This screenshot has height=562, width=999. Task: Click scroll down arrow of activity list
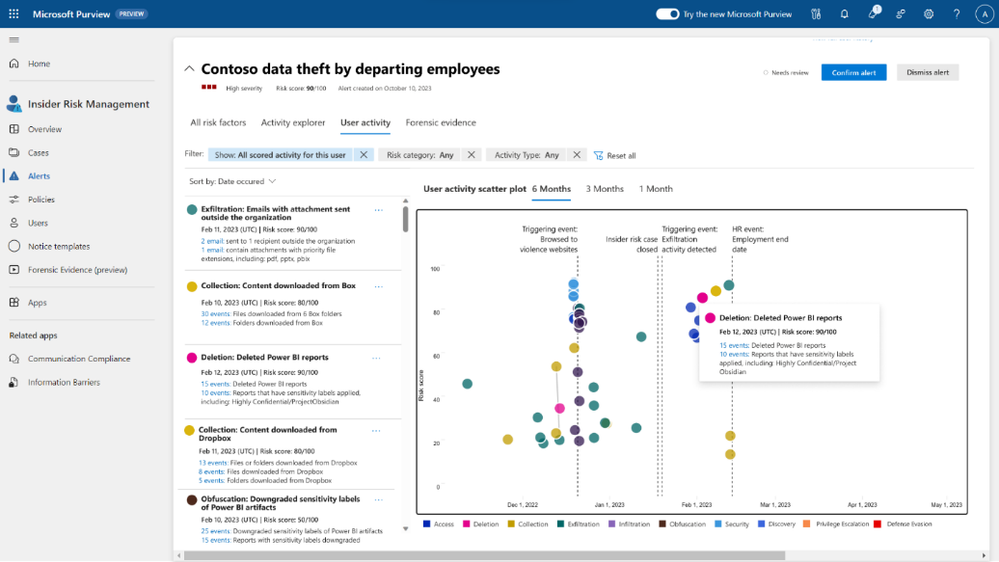coord(405,529)
